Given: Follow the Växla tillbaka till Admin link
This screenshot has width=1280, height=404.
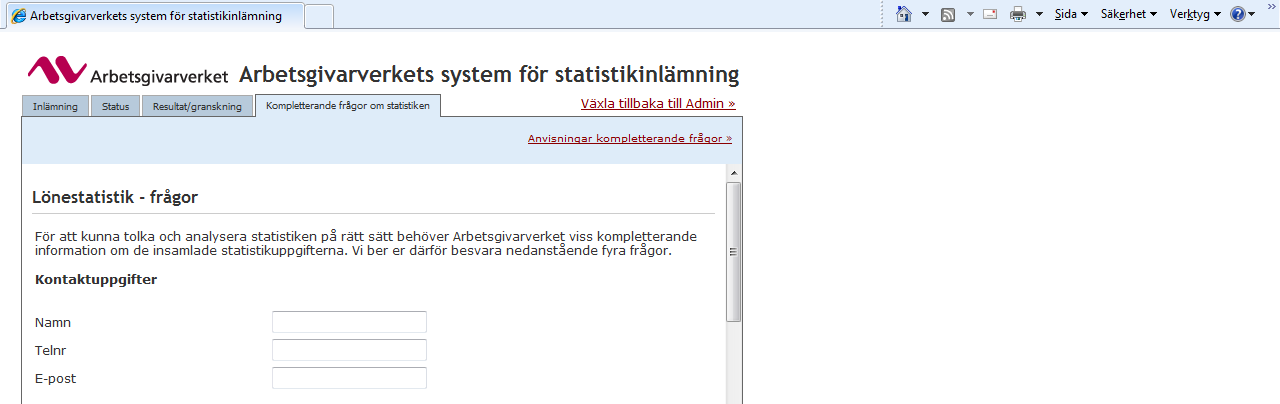Looking at the screenshot, I should tap(658, 103).
